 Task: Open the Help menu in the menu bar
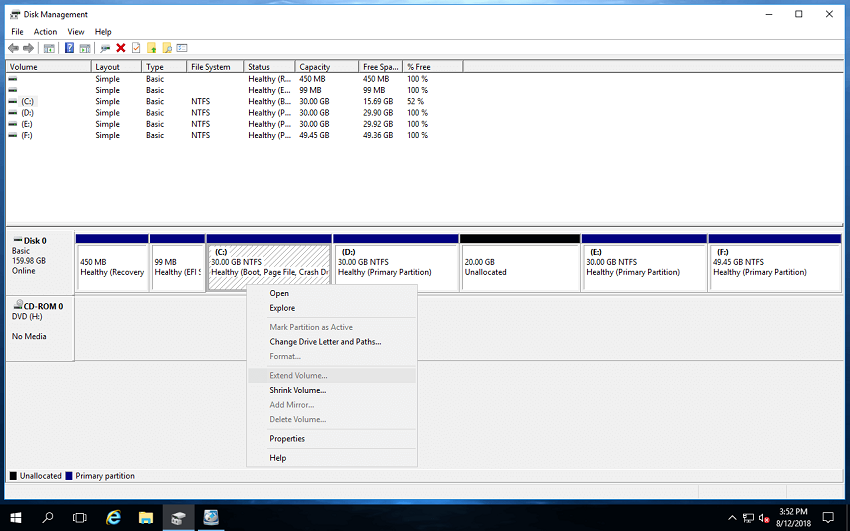(103, 32)
